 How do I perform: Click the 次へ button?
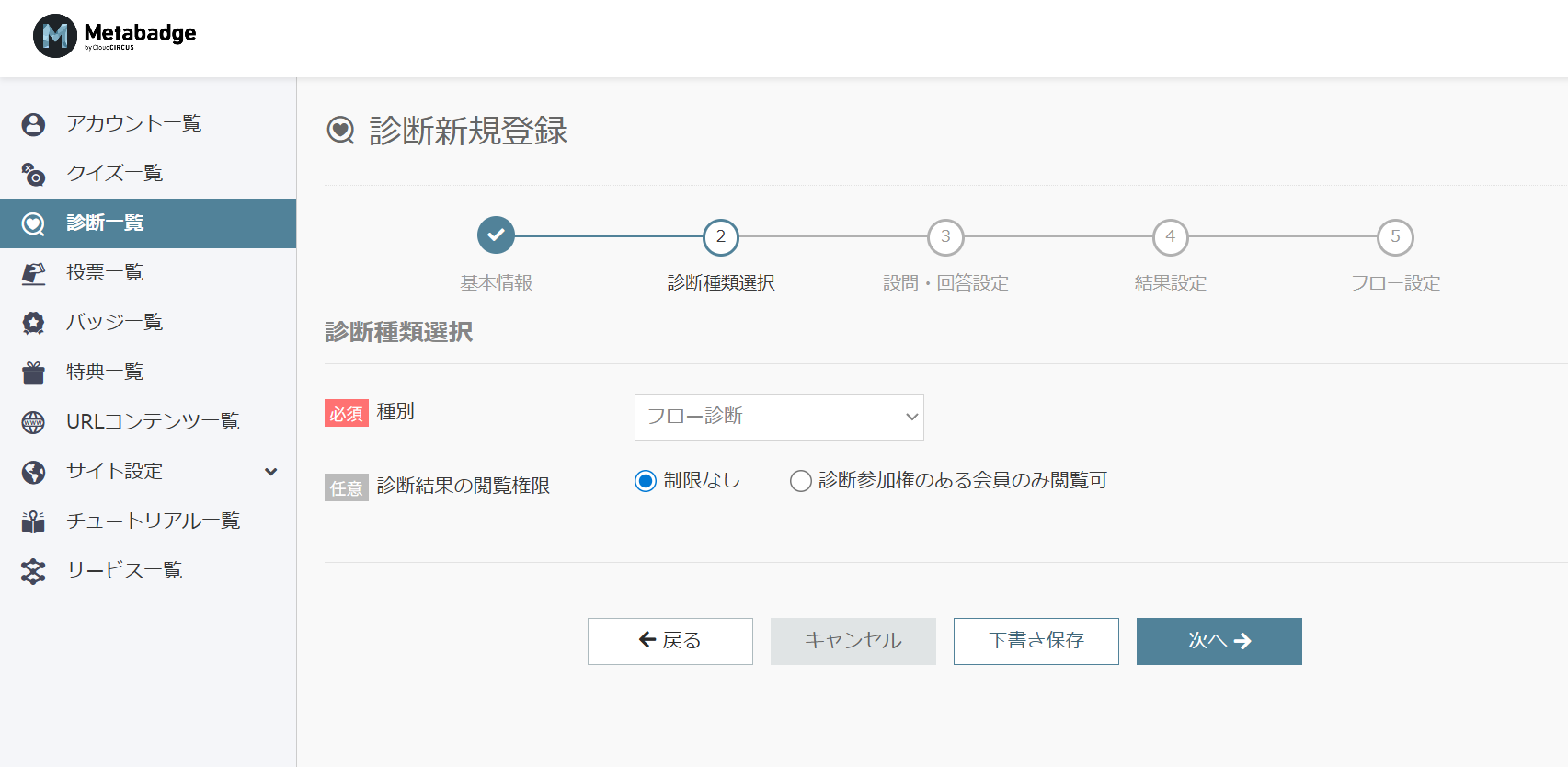1219,641
